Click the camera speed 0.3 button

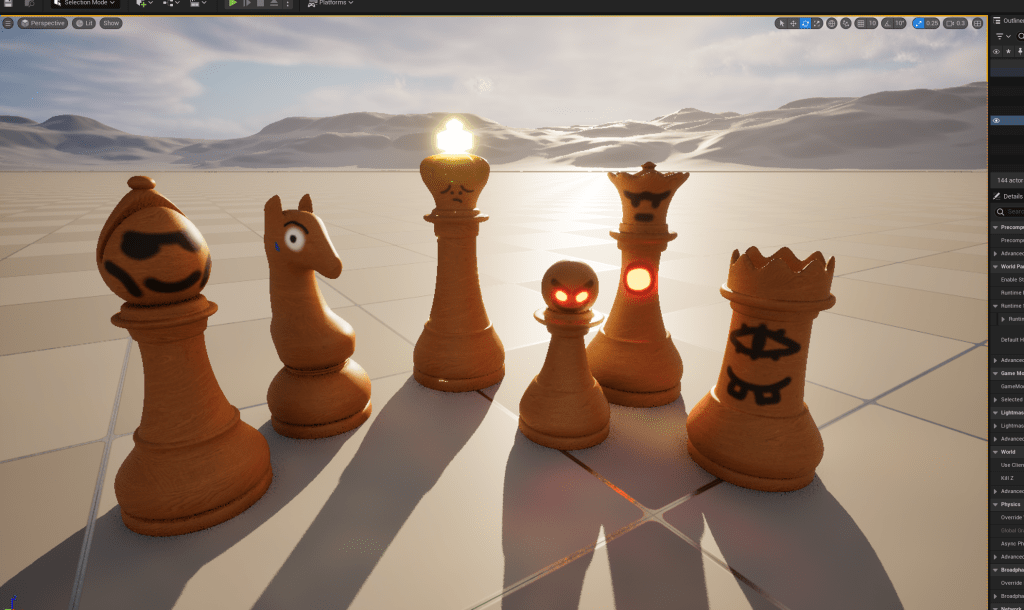pos(954,23)
